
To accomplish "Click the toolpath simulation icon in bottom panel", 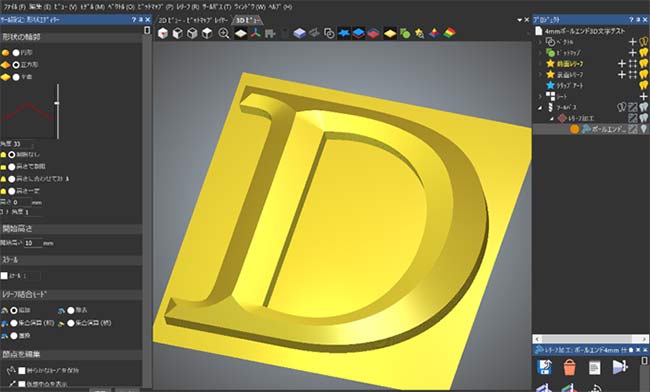I will coord(620,367).
